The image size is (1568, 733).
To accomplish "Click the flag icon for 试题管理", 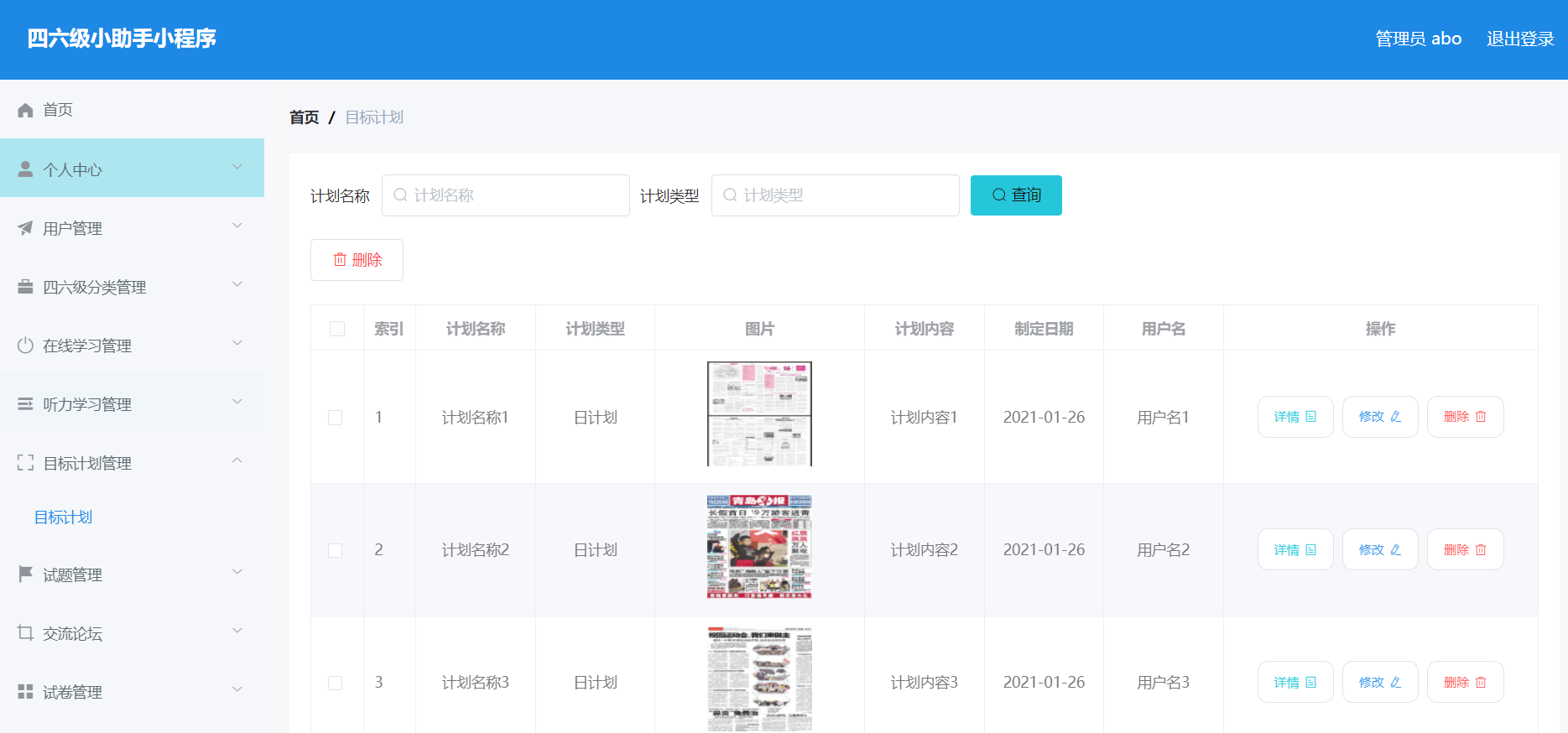I will pyautogui.click(x=25, y=574).
